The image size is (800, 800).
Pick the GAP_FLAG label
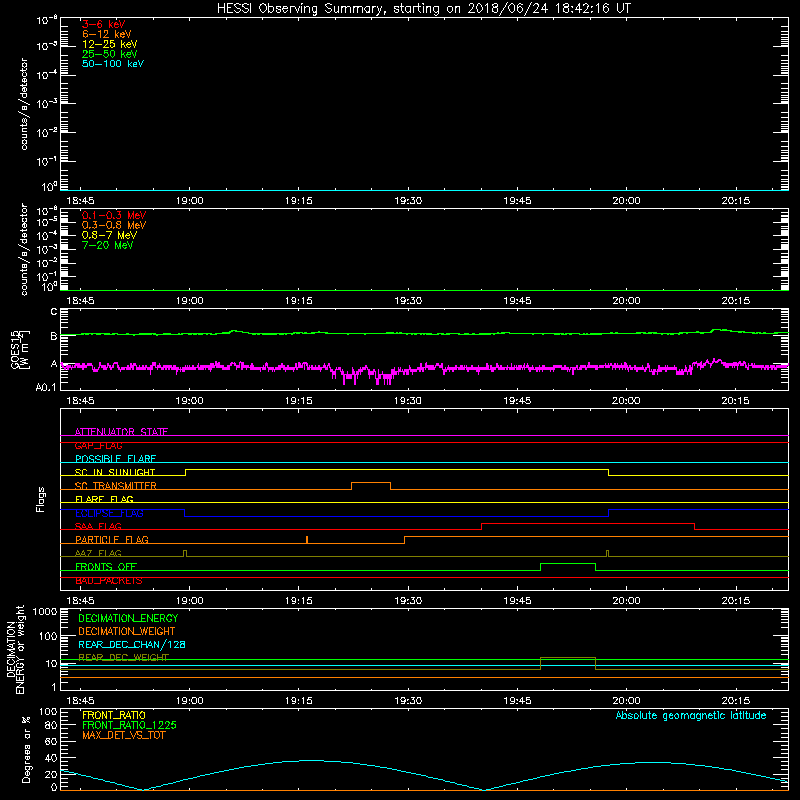[x=98, y=445]
